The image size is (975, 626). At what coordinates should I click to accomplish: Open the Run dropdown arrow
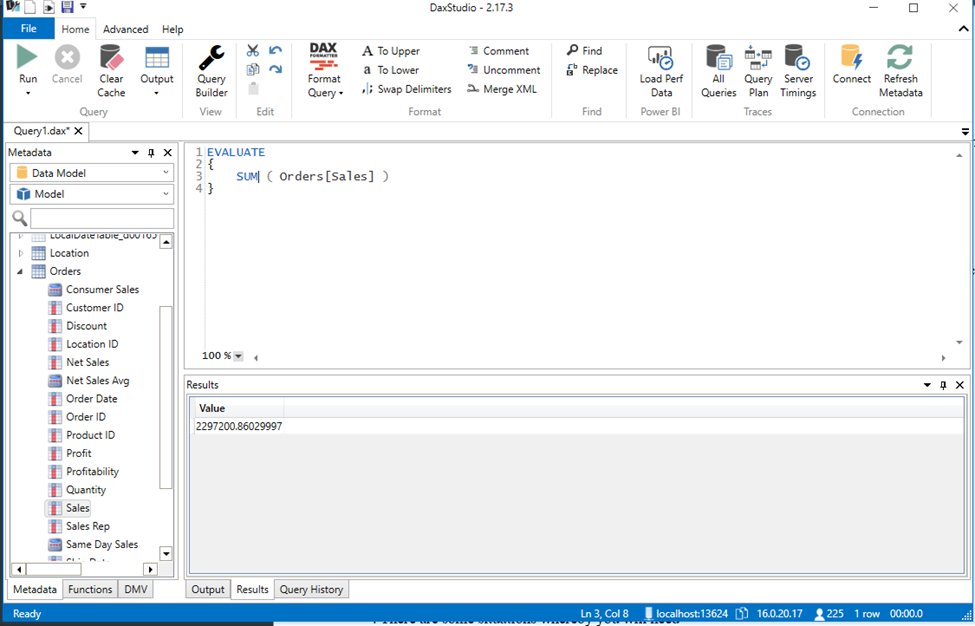click(28, 93)
